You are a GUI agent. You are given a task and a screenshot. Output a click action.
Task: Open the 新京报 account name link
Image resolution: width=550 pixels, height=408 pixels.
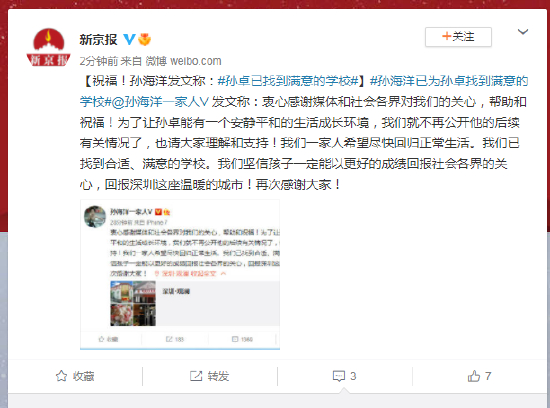point(98,39)
